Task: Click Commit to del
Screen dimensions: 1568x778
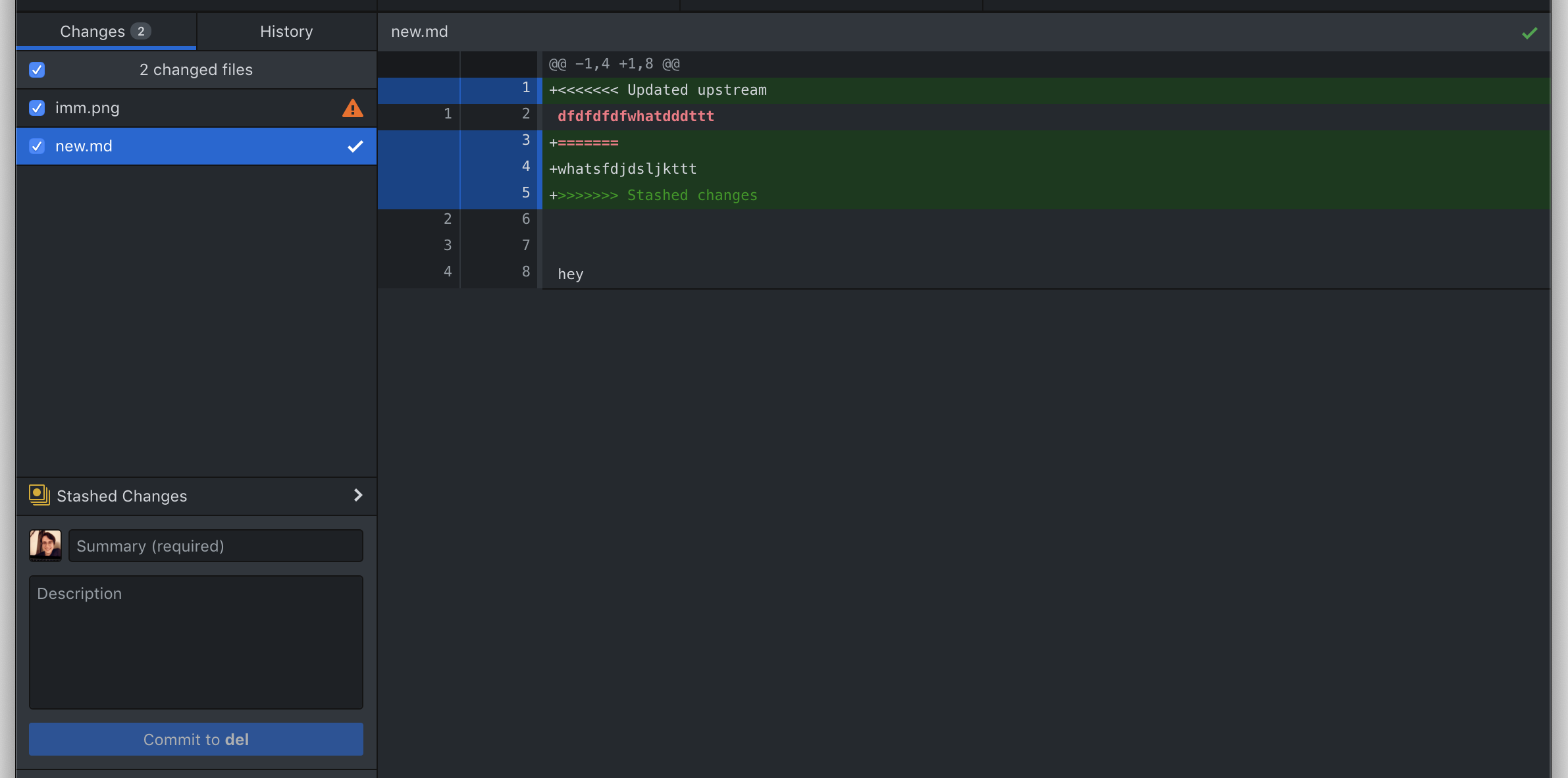Action: [x=196, y=739]
